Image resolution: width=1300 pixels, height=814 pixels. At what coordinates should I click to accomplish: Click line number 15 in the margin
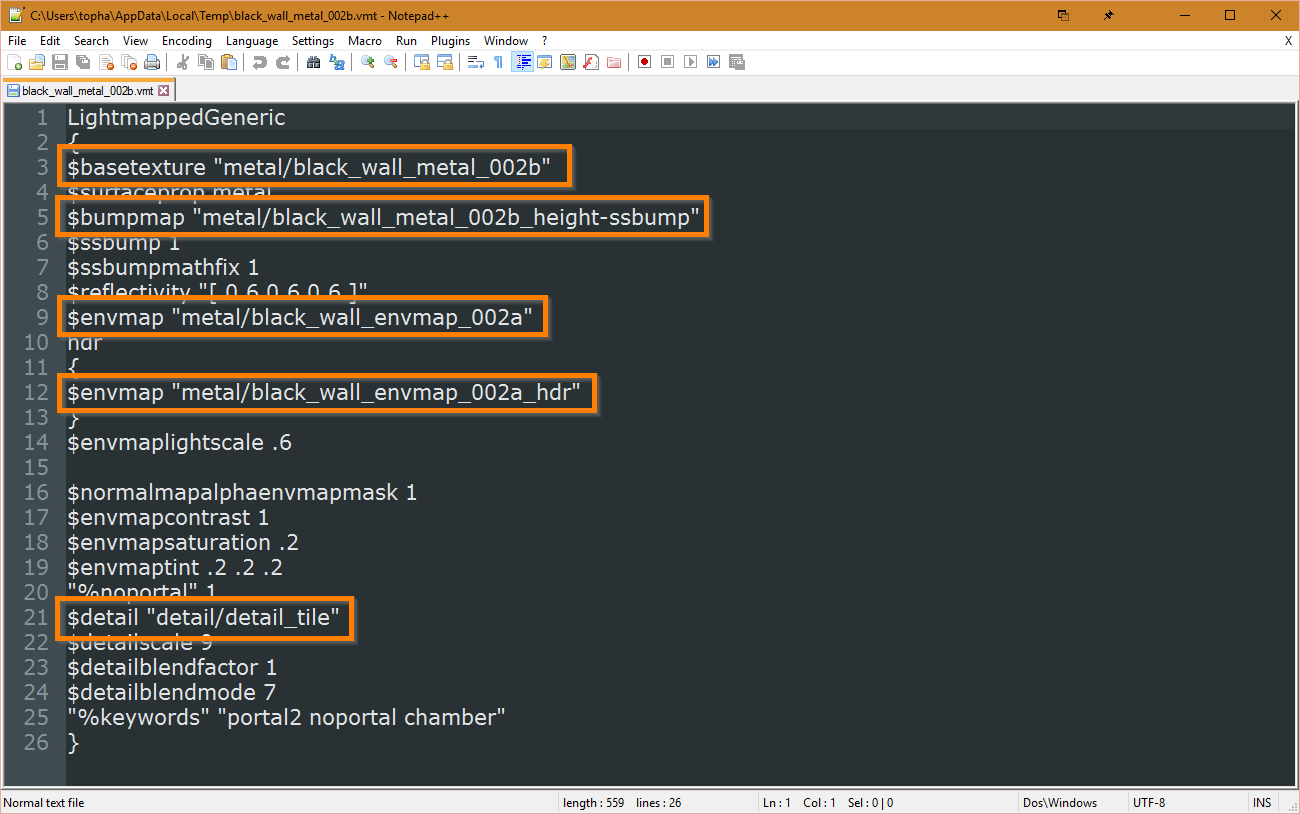tap(36, 468)
